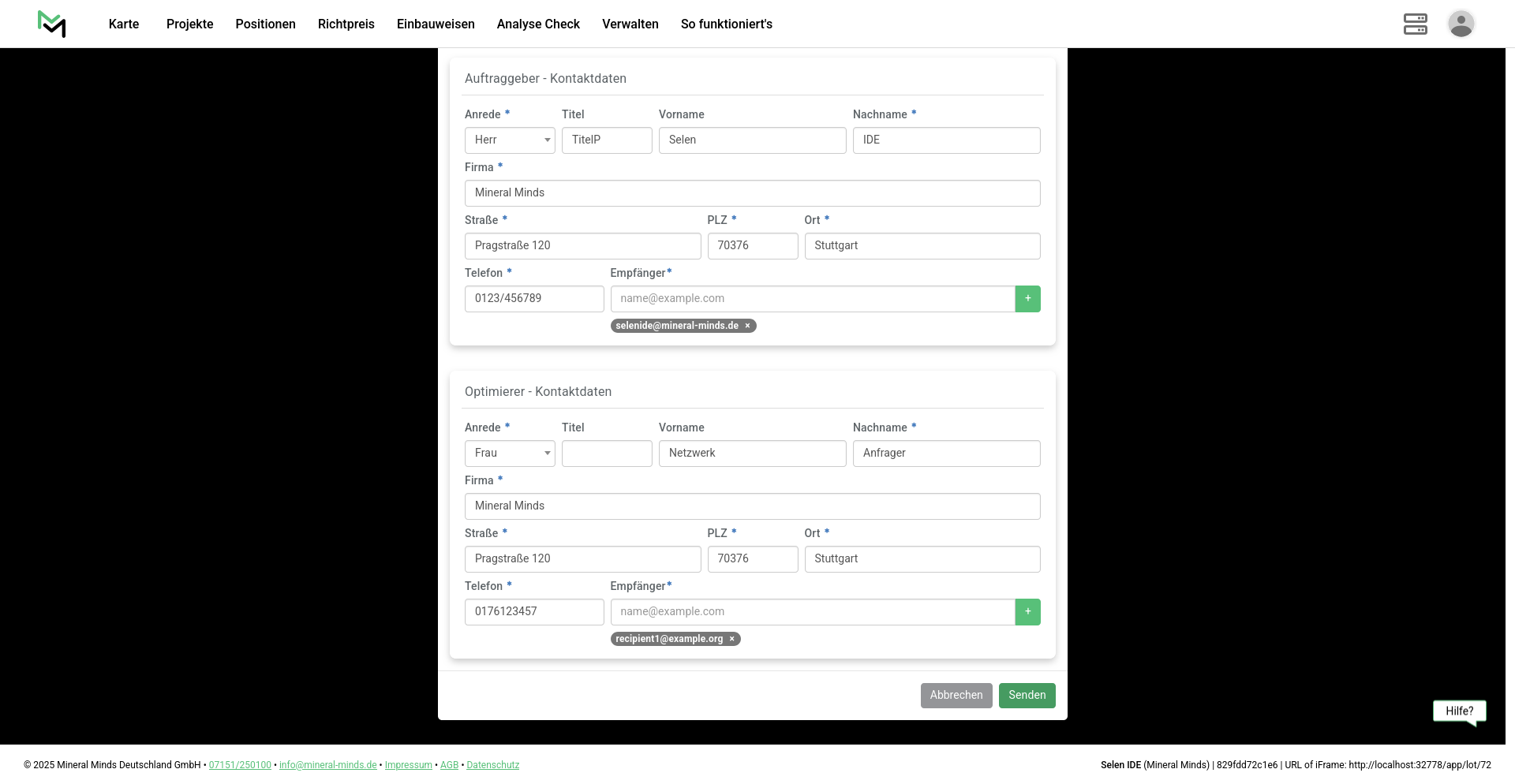The height and width of the screenshot is (784, 1515).
Task: Open the Analyse Check menu
Action: (538, 24)
